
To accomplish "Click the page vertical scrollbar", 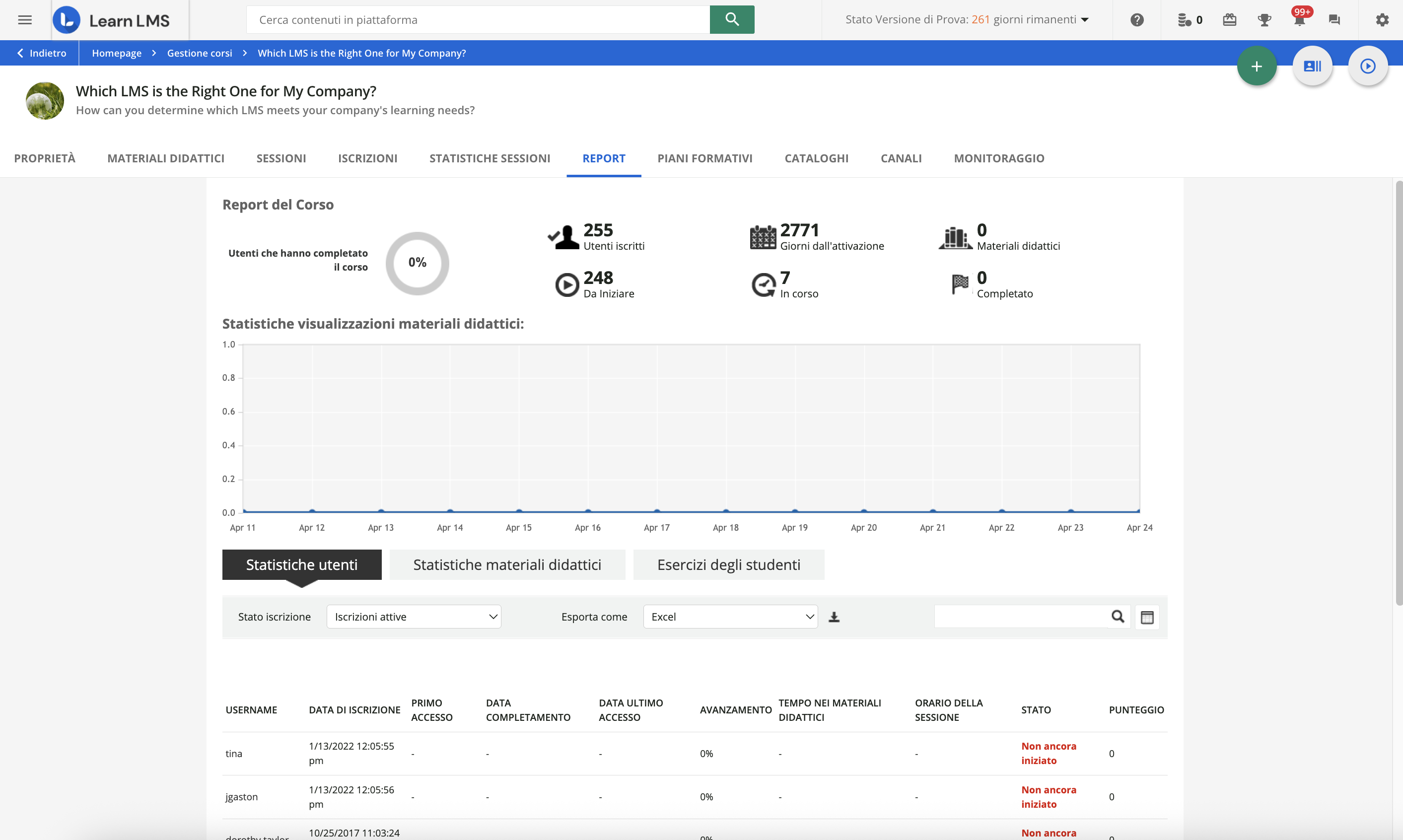I will pos(1399,393).
